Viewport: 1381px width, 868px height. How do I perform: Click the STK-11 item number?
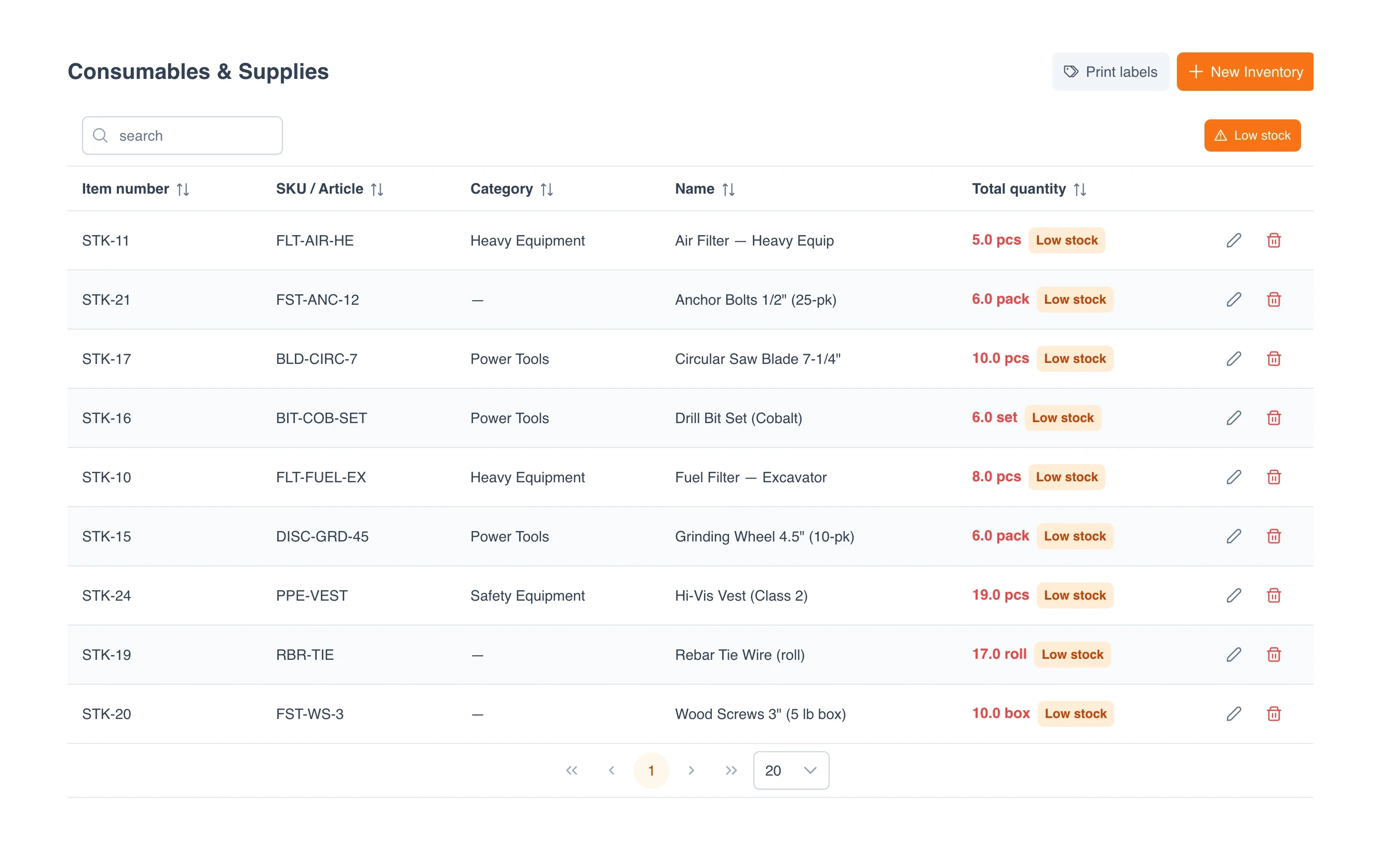[x=105, y=240]
